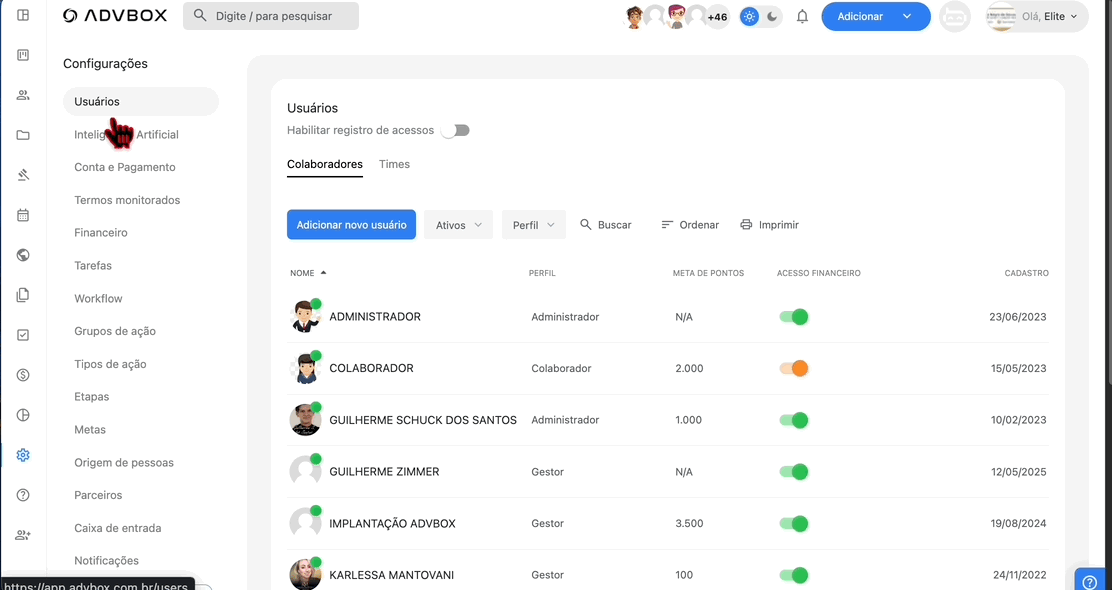Click the pie chart reports sidebar icon
The image size is (1112, 590).
[23, 415]
